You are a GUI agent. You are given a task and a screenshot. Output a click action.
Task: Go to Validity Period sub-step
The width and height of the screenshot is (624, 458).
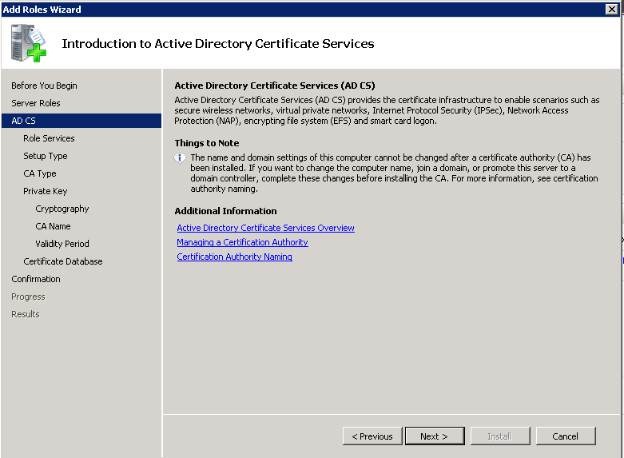(62, 244)
